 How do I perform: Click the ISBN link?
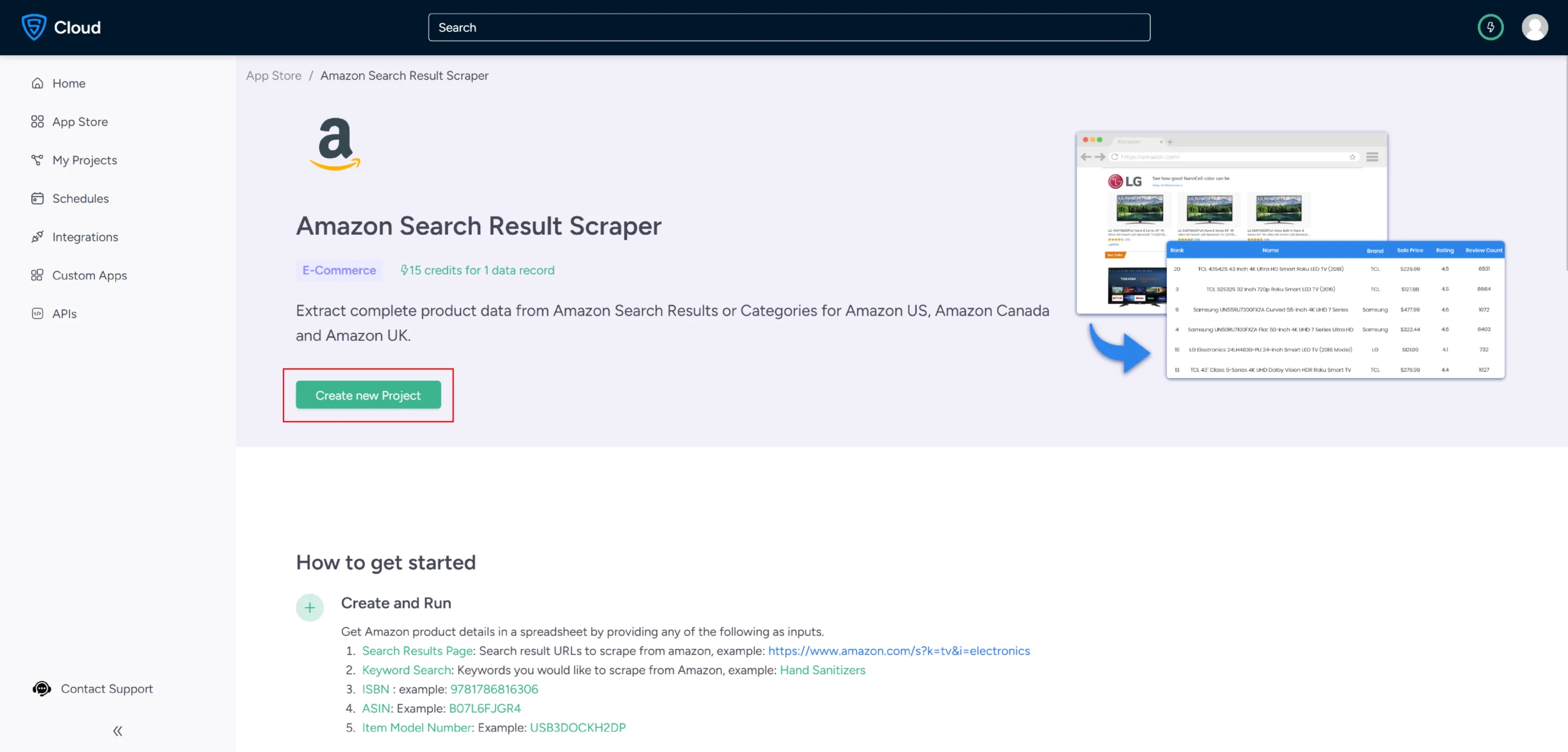click(x=375, y=689)
